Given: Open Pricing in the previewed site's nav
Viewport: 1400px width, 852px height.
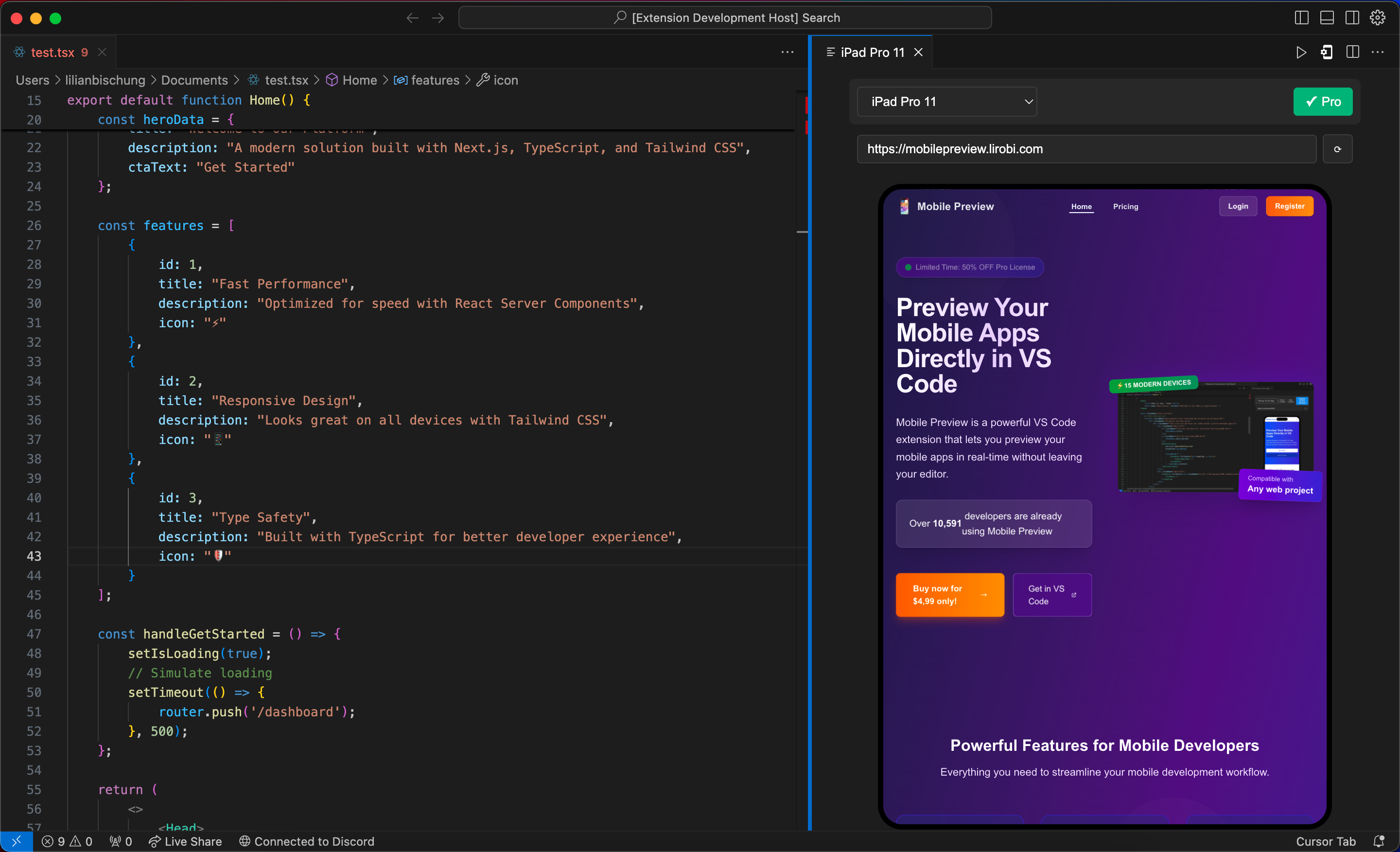Looking at the screenshot, I should [1125, 206].
